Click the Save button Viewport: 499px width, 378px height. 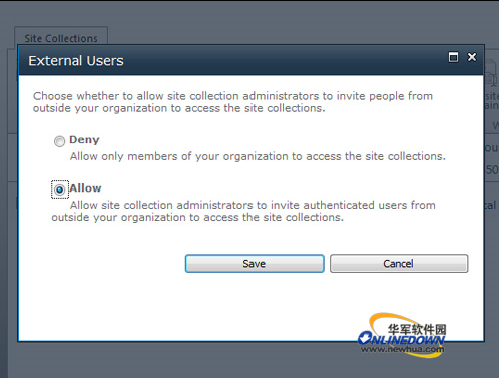click(x=255, y=264)
